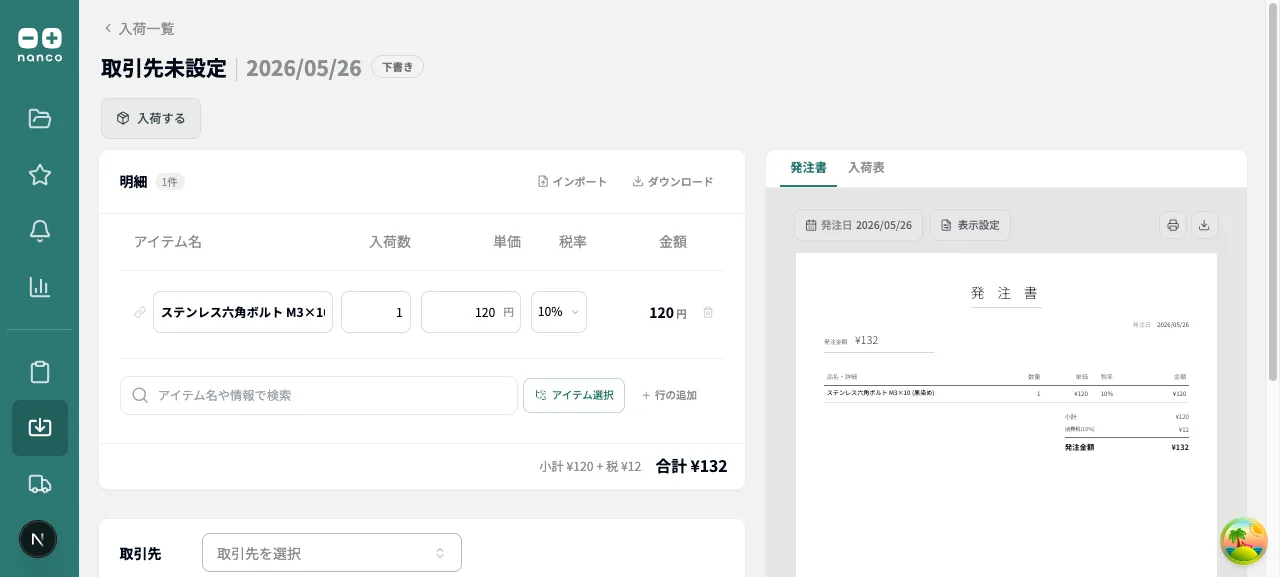Click the 取引先未設定 title
The image size is (1280, 577).
click(164, 68)
